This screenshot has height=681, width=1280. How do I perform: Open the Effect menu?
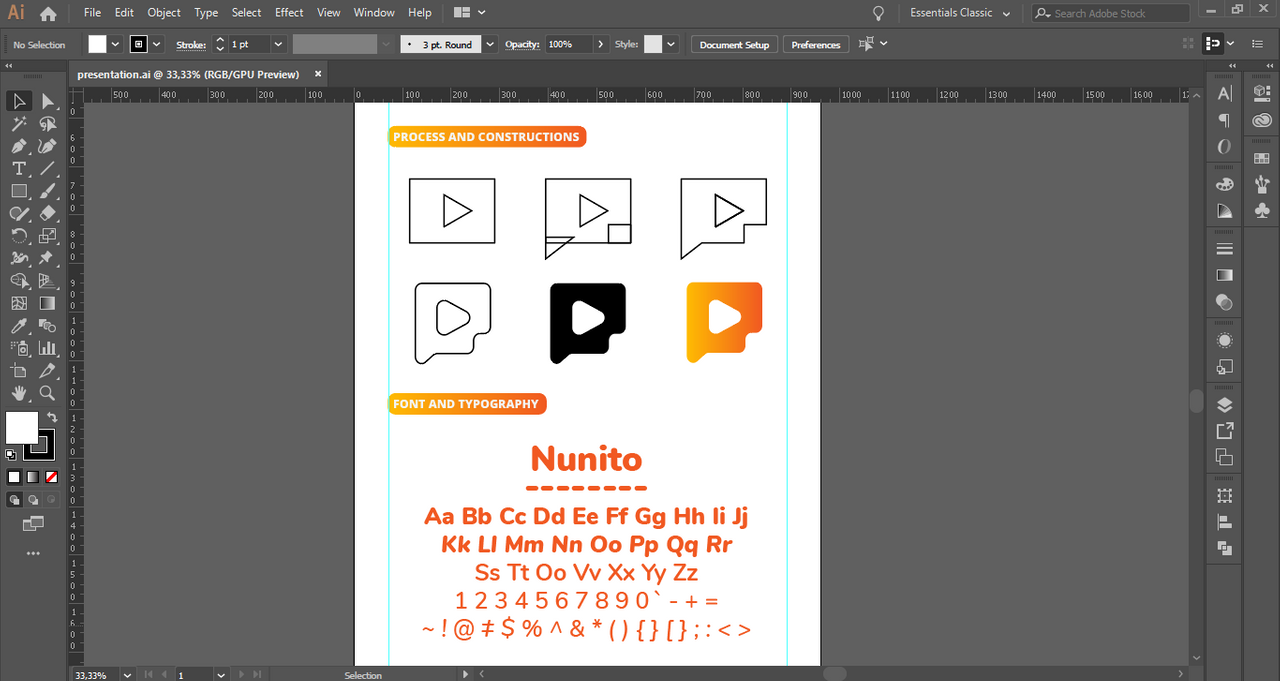(289, 13)
